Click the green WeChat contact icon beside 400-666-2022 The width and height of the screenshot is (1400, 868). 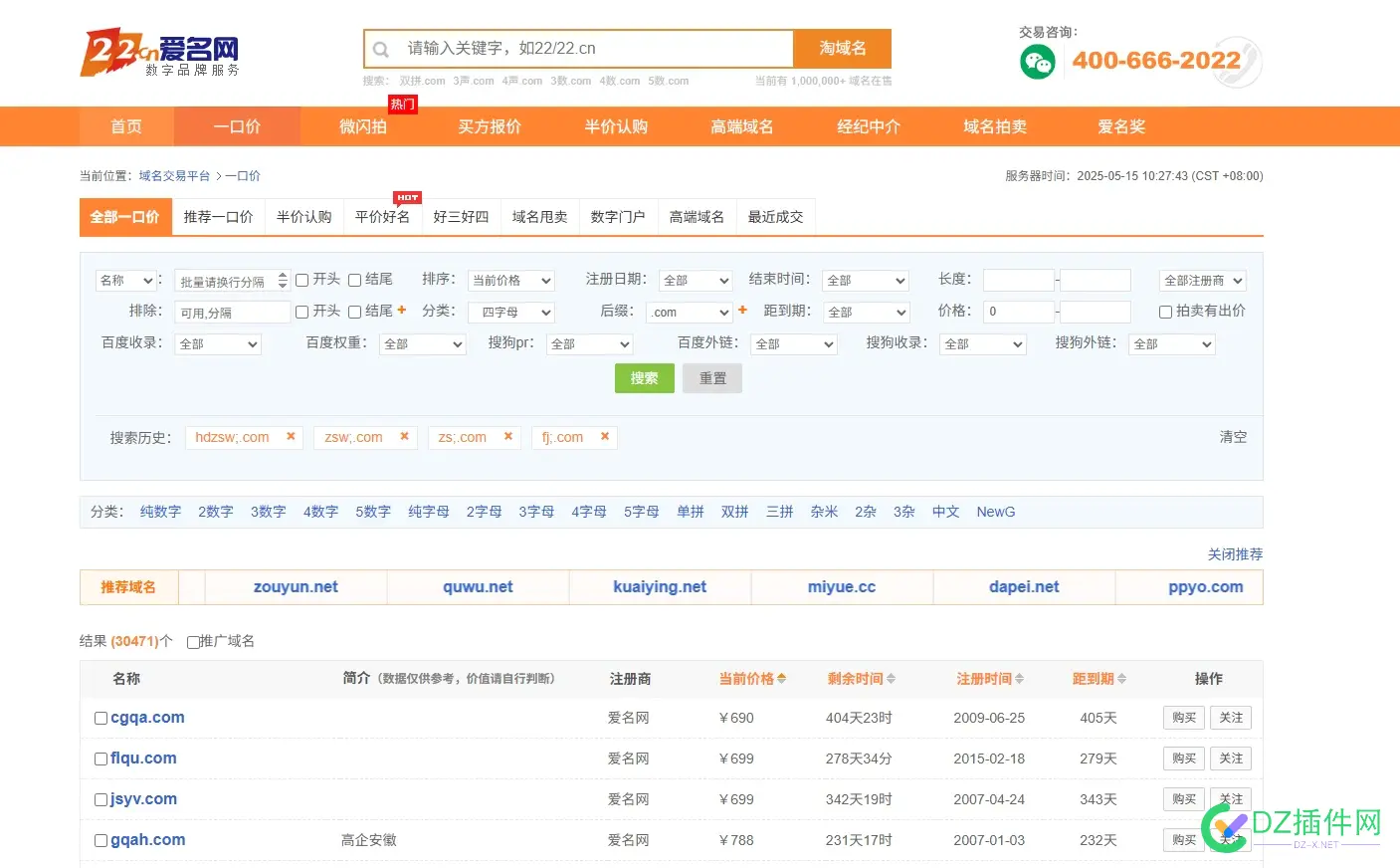tap(1038, 62)
